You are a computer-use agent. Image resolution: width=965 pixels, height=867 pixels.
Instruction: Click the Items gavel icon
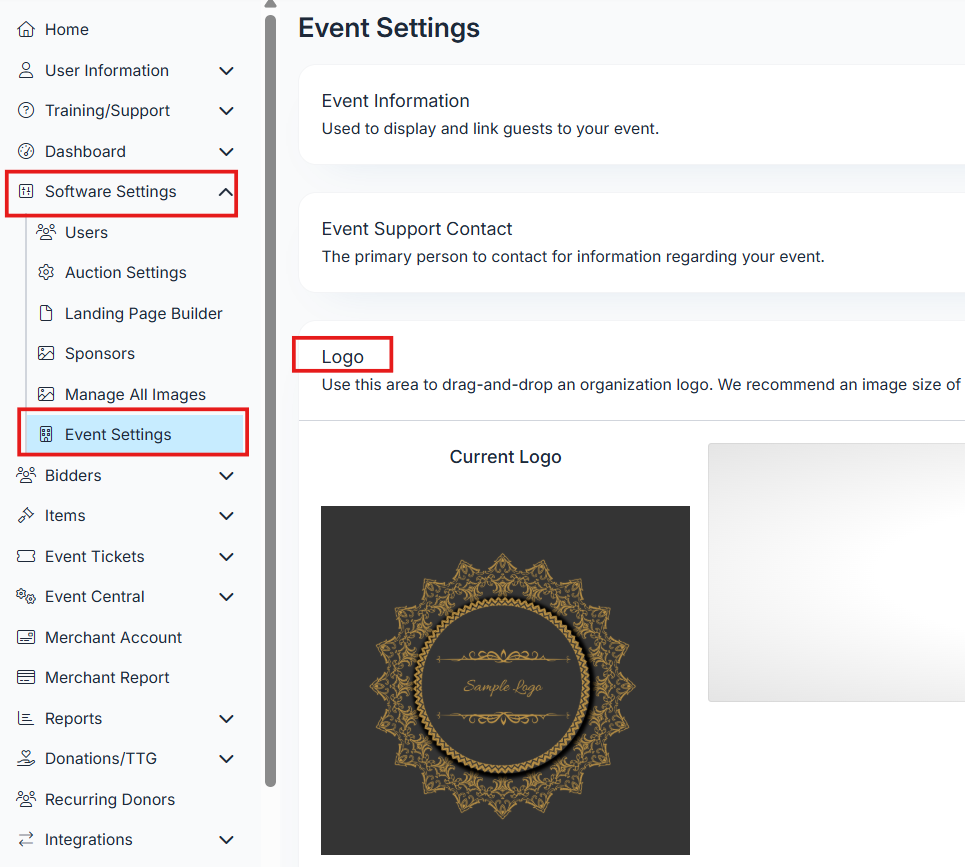coord(26,516)
